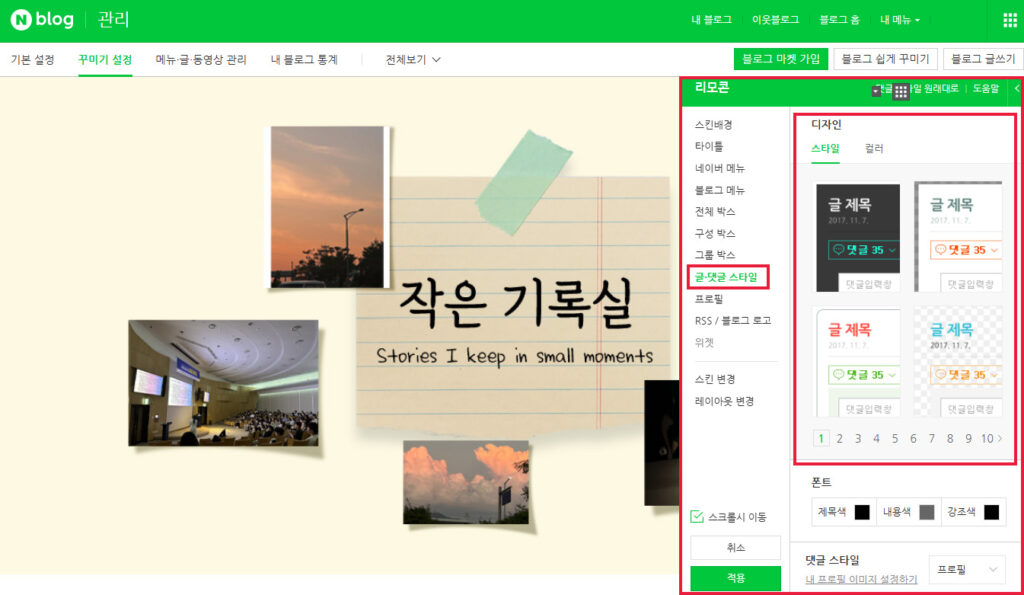The height and width of the screenshot is (595, 1024).
Task: Pick the 제목색 black color swatch
Action: pyautogui.click(x=862, y=512)
